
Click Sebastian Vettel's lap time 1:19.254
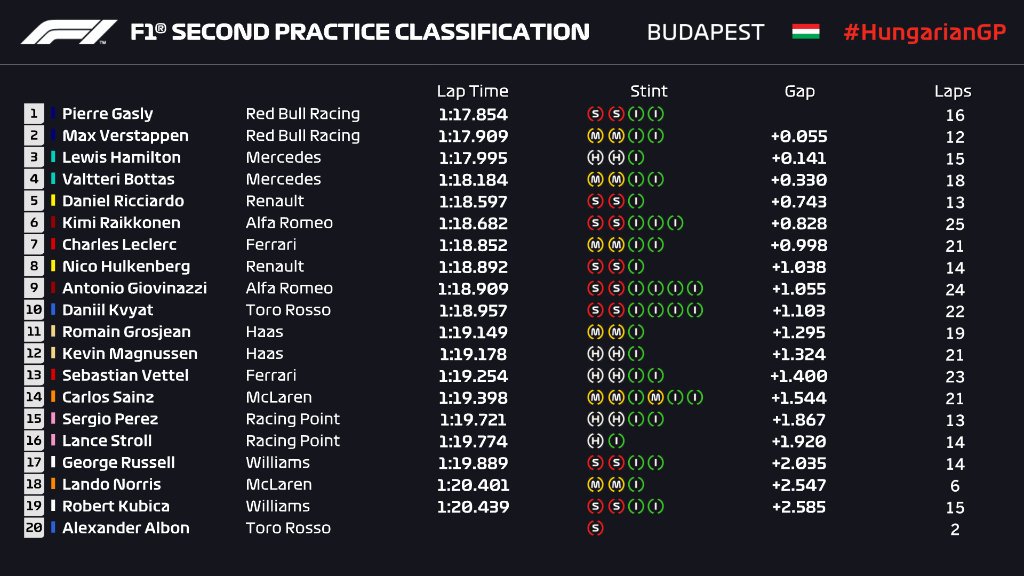coord(472,376)
